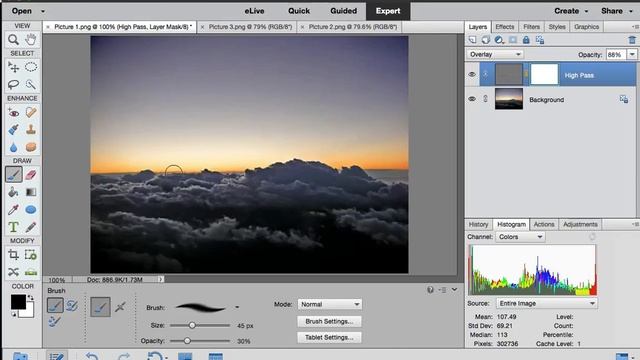This screenshot has width=640, height=360.
Task: Open the histogram Channel Colors dropdown
Action: [x=520, y=237]
